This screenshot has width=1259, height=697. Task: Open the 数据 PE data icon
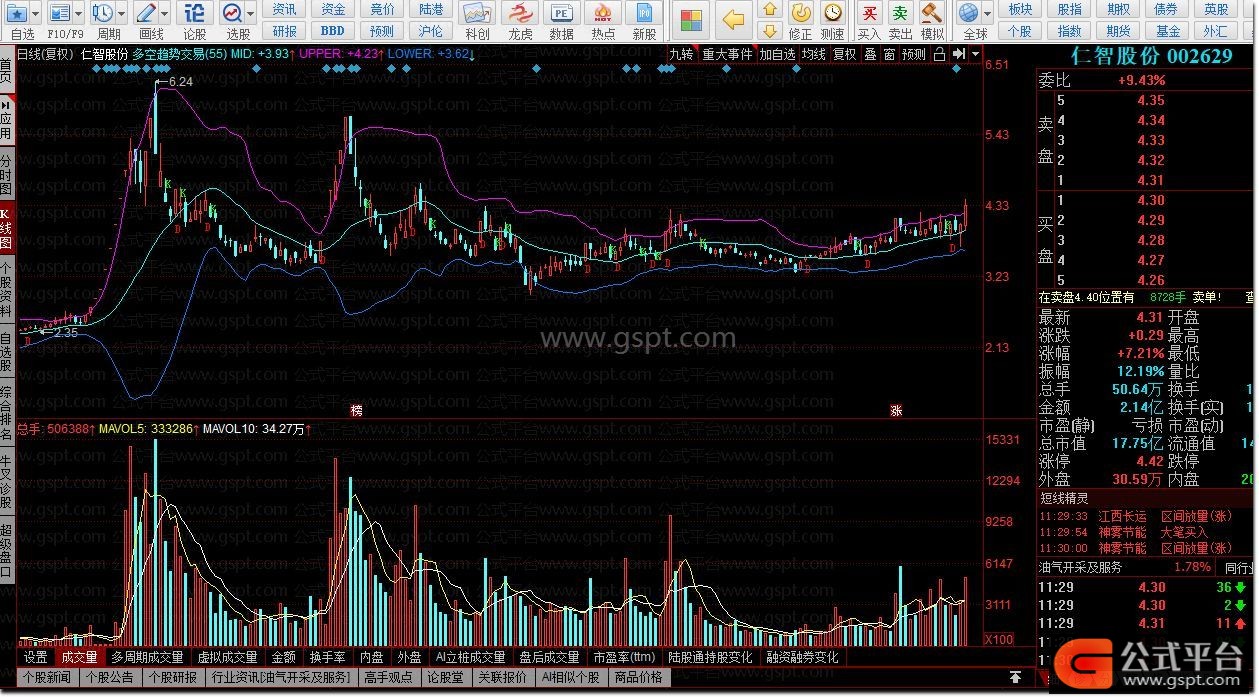click(562, 14)
